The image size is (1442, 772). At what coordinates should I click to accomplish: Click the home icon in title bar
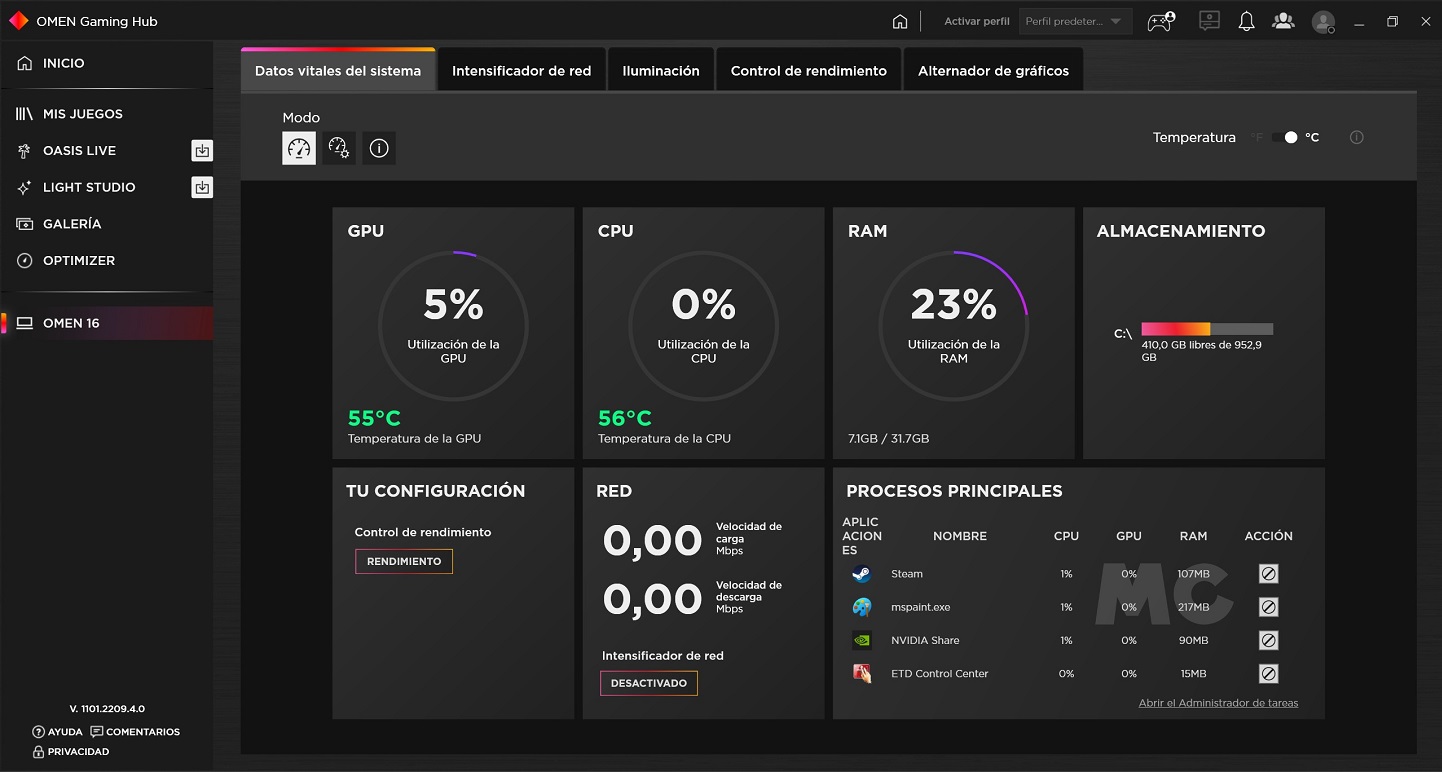point(900,21)
